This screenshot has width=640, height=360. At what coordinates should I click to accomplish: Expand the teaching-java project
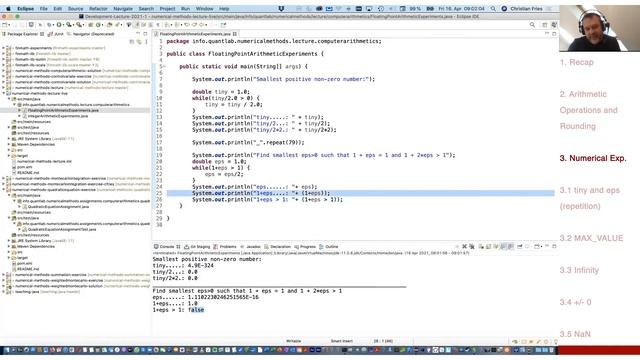pyautogui.click(x=4, y=292)
